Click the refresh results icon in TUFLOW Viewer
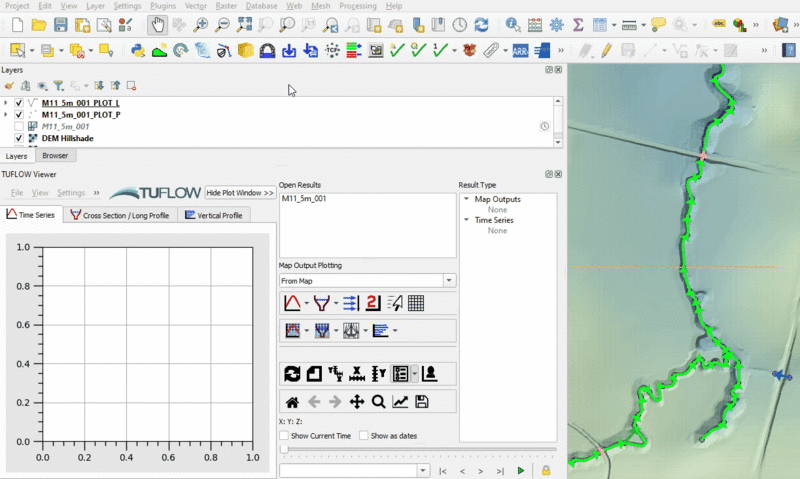The image size is (800, 479). (292, 374)
